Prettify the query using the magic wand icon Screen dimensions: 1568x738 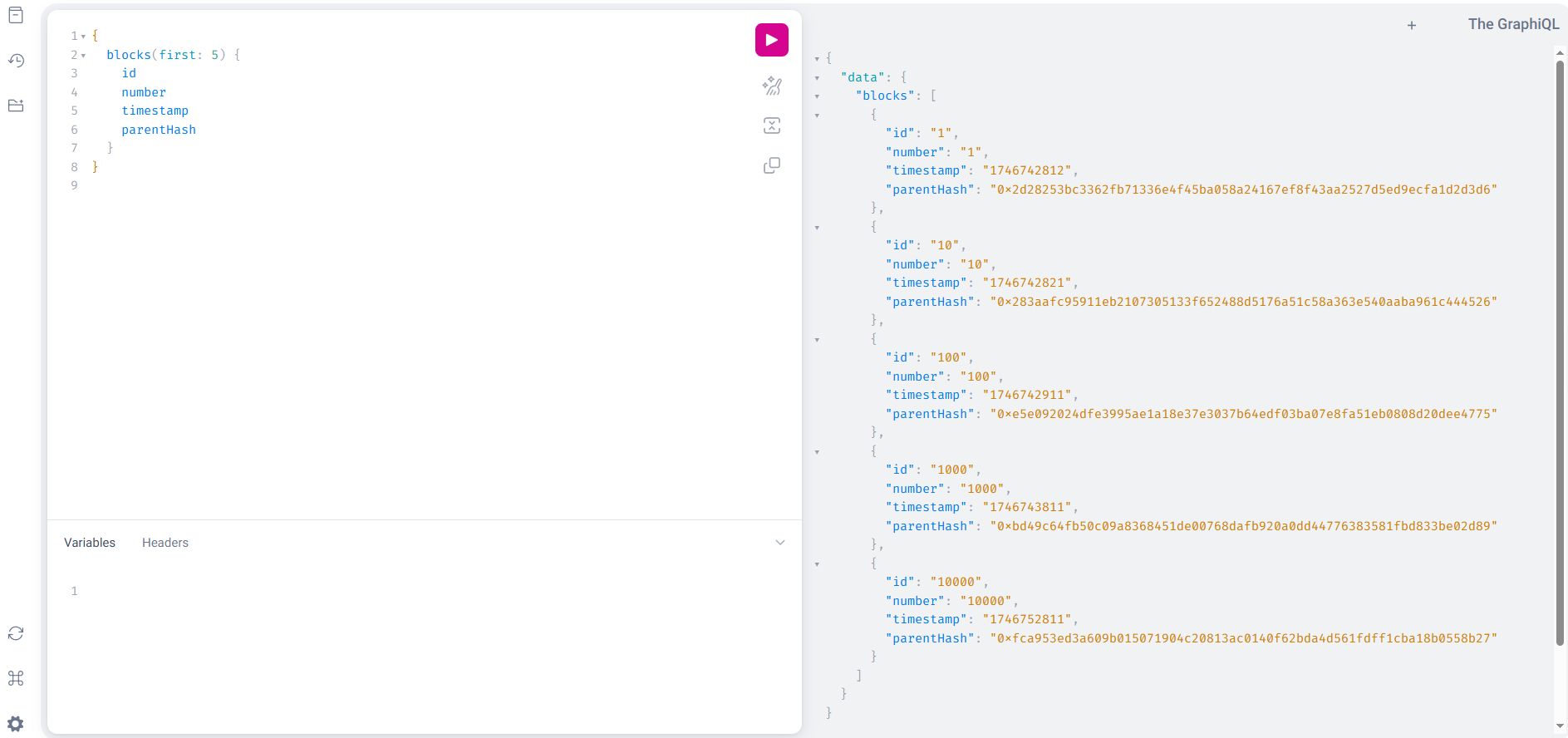tap(772, 86)
